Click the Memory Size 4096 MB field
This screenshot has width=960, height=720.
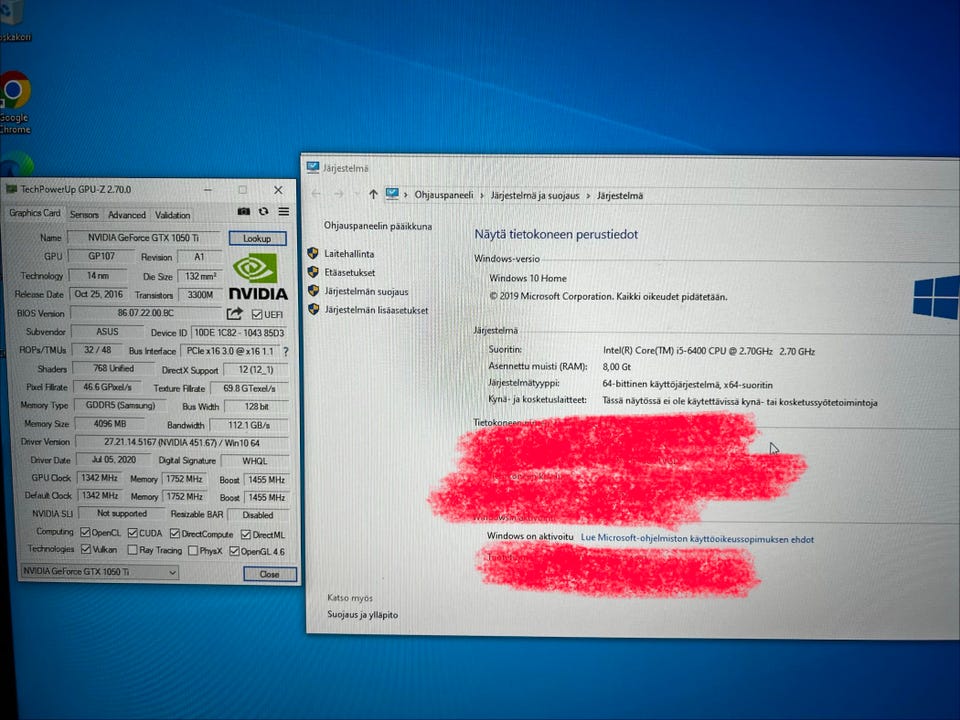(110, 424)
